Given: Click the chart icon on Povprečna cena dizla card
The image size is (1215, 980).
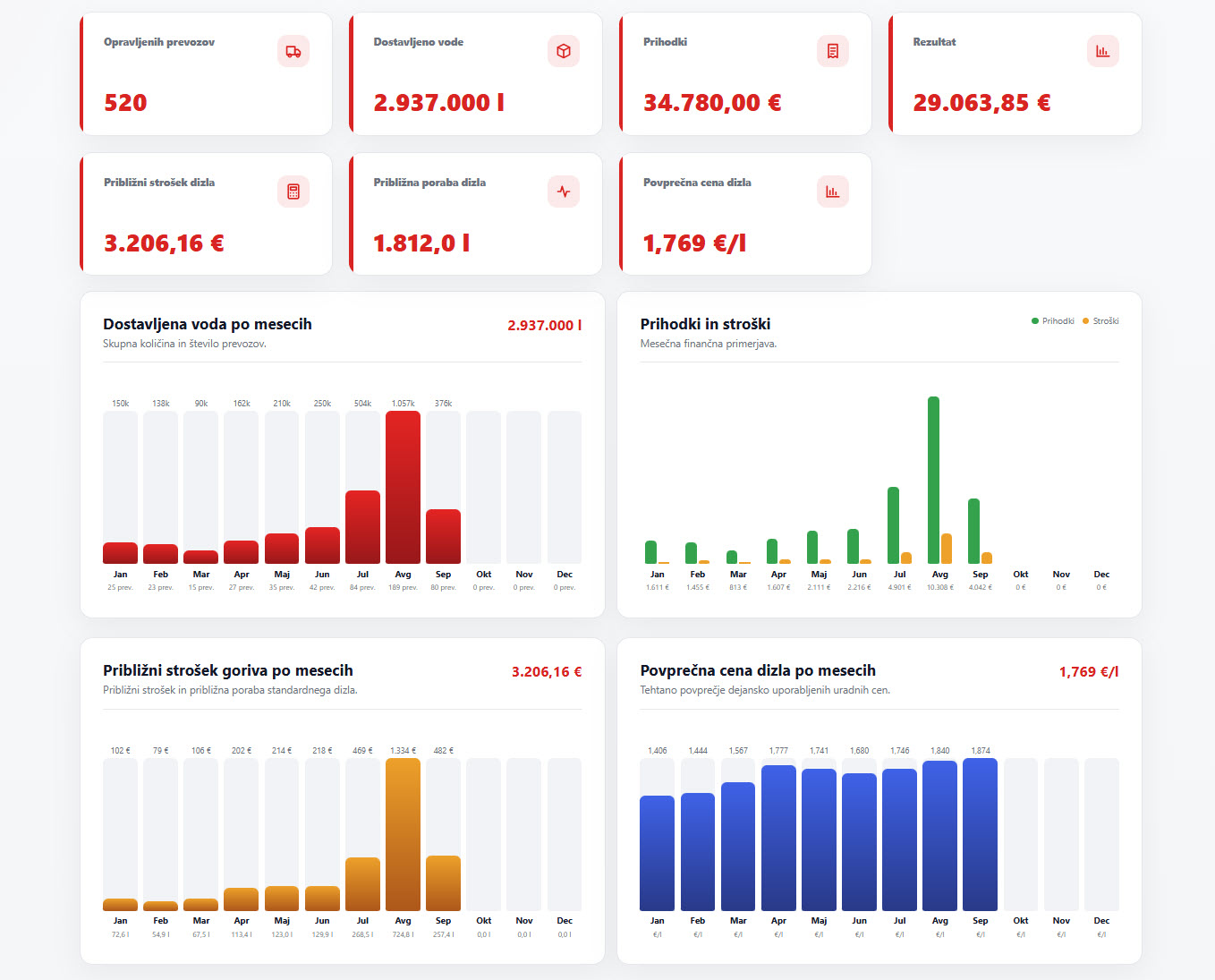Looking at the screenshot, I should [x=833, y=192].
